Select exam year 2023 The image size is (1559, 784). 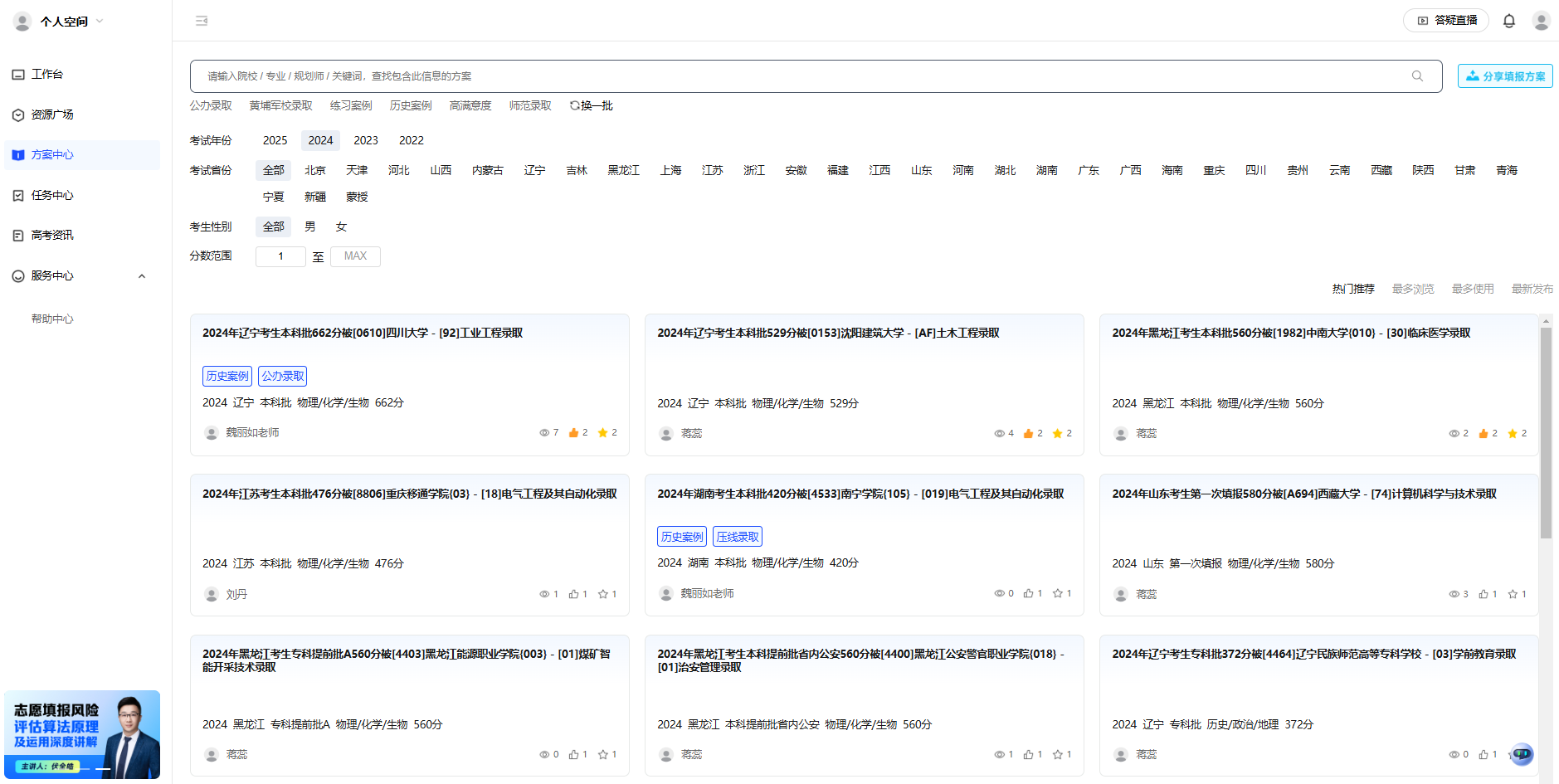click(x=365, y=140)
